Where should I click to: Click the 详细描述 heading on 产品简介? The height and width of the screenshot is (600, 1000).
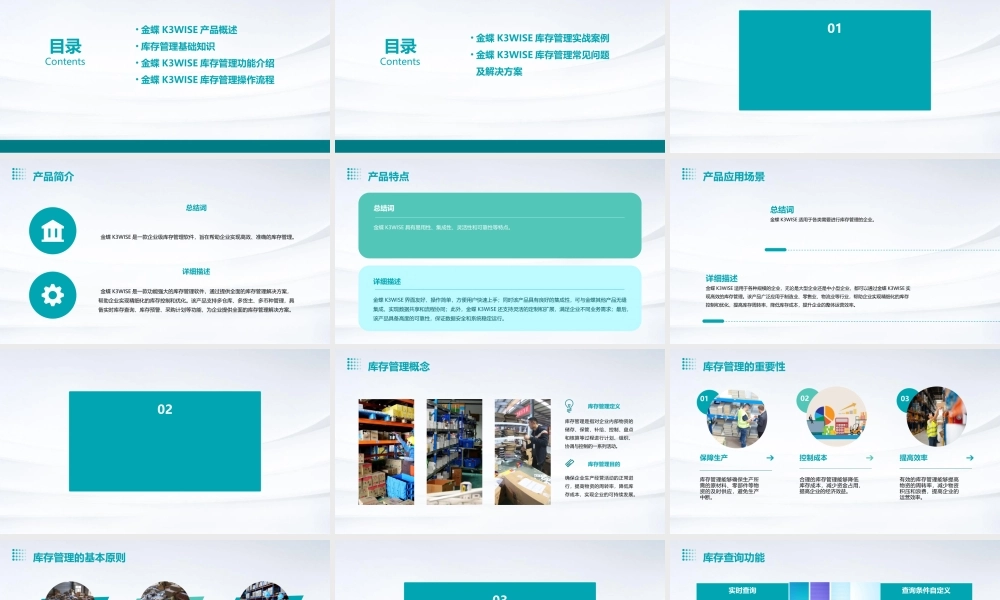[196, 271]
